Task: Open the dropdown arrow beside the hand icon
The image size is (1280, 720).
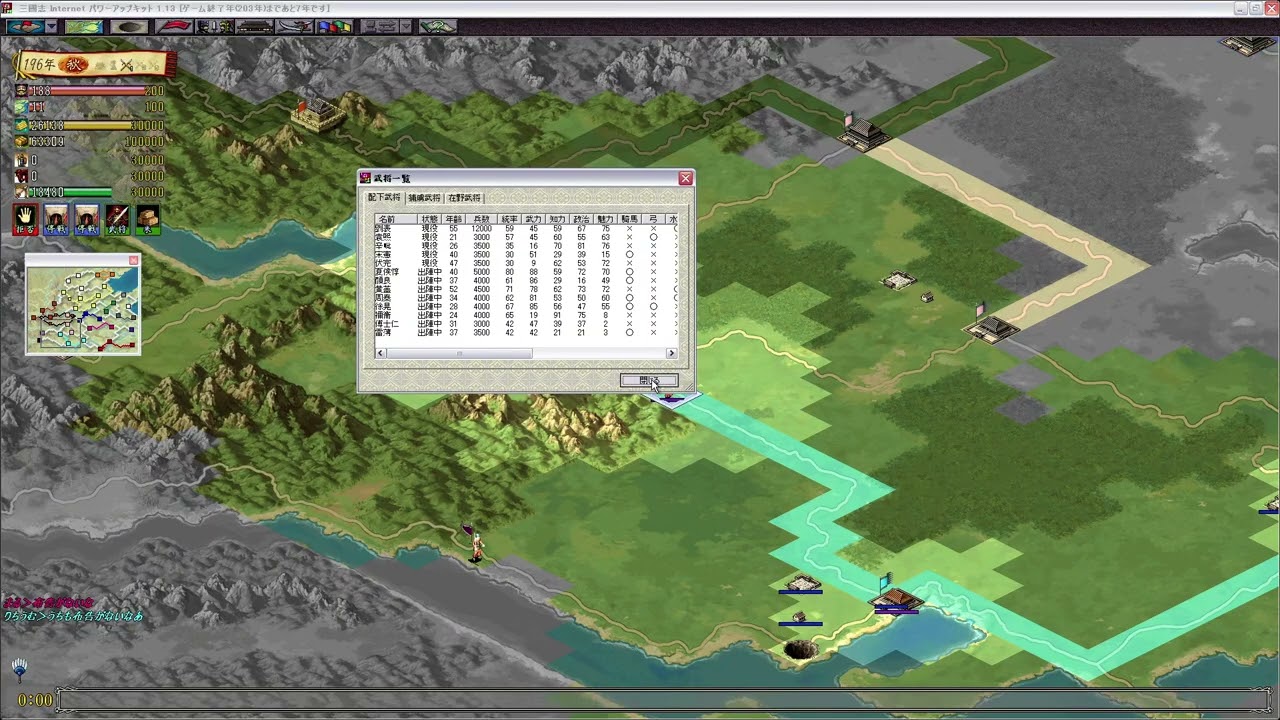Action: pyautogui.click(x=51, y=26)
